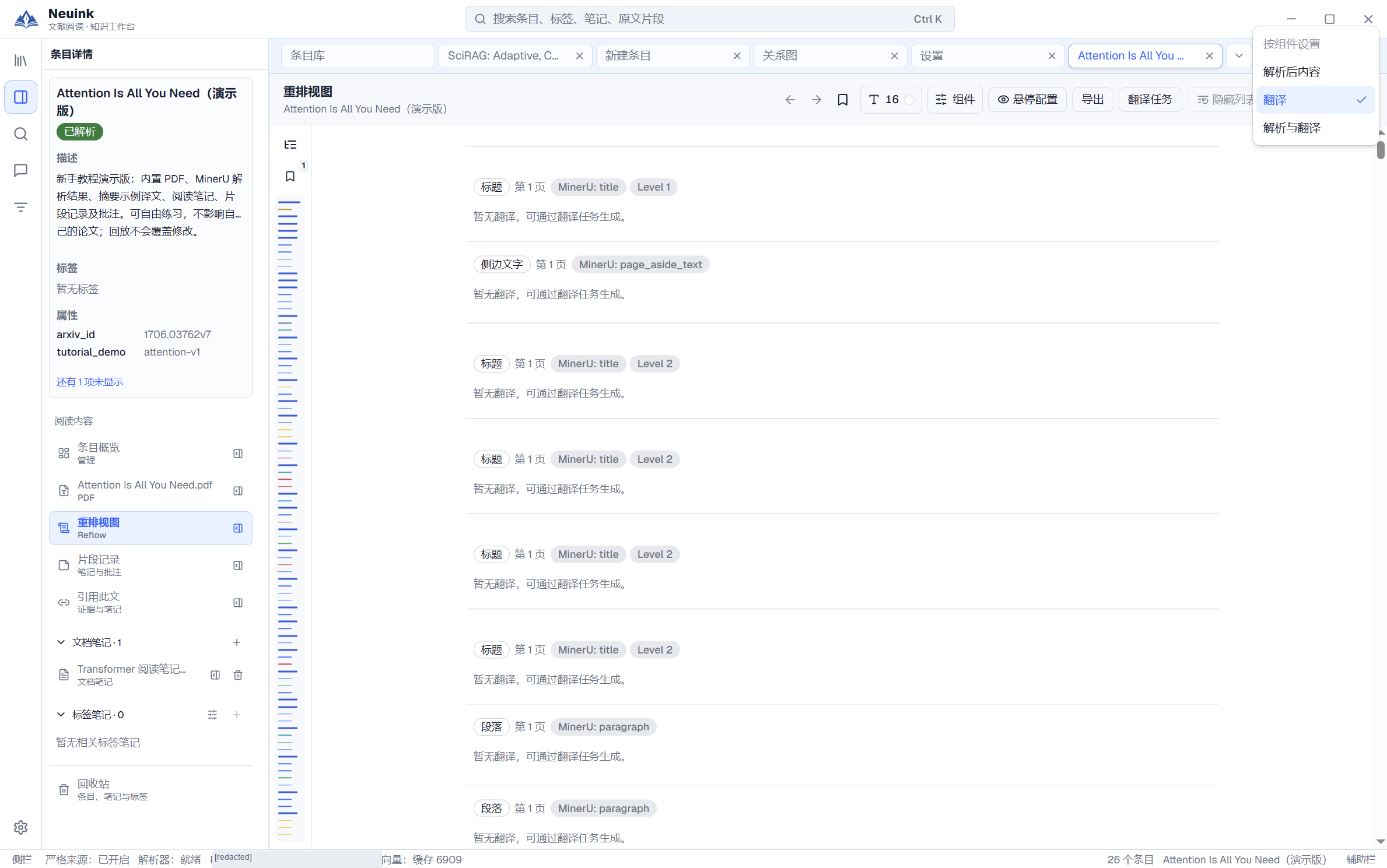The height and width of the screenshot is (868, 1387).
Task: Open the outline list icon
Action: [x=290, y=145]
